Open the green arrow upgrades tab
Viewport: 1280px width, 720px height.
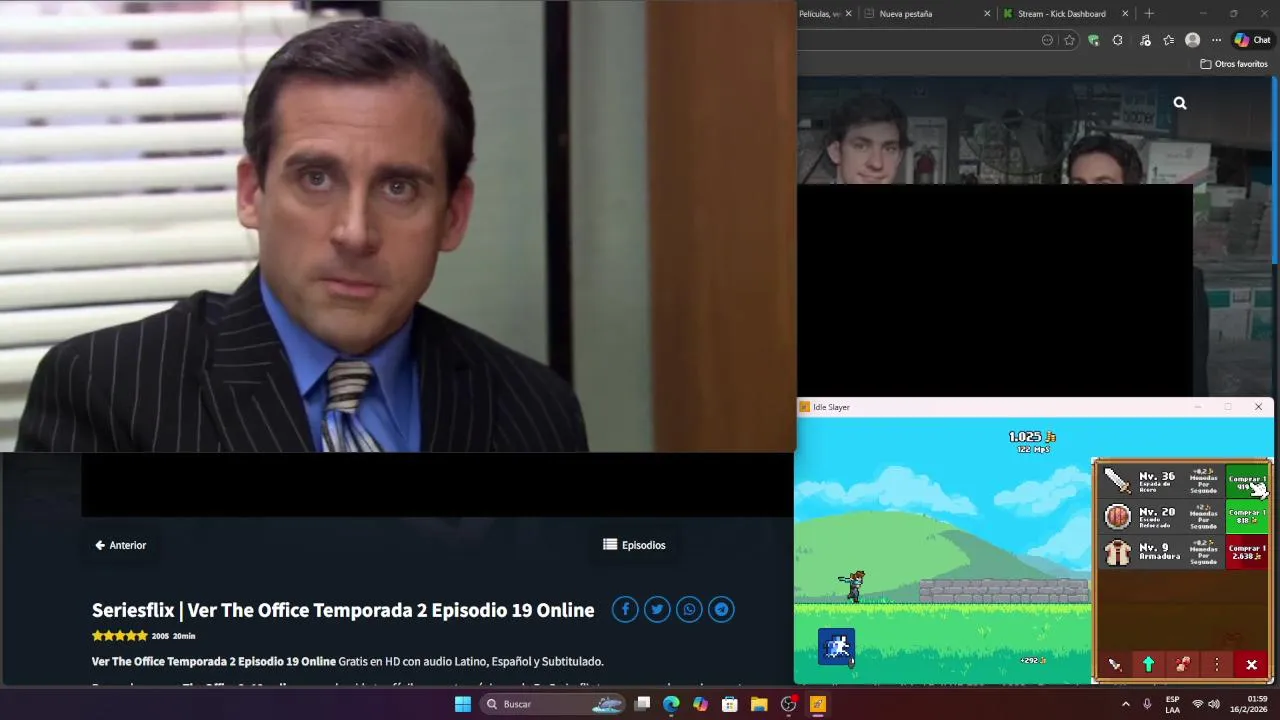[x=1148, y=665]
